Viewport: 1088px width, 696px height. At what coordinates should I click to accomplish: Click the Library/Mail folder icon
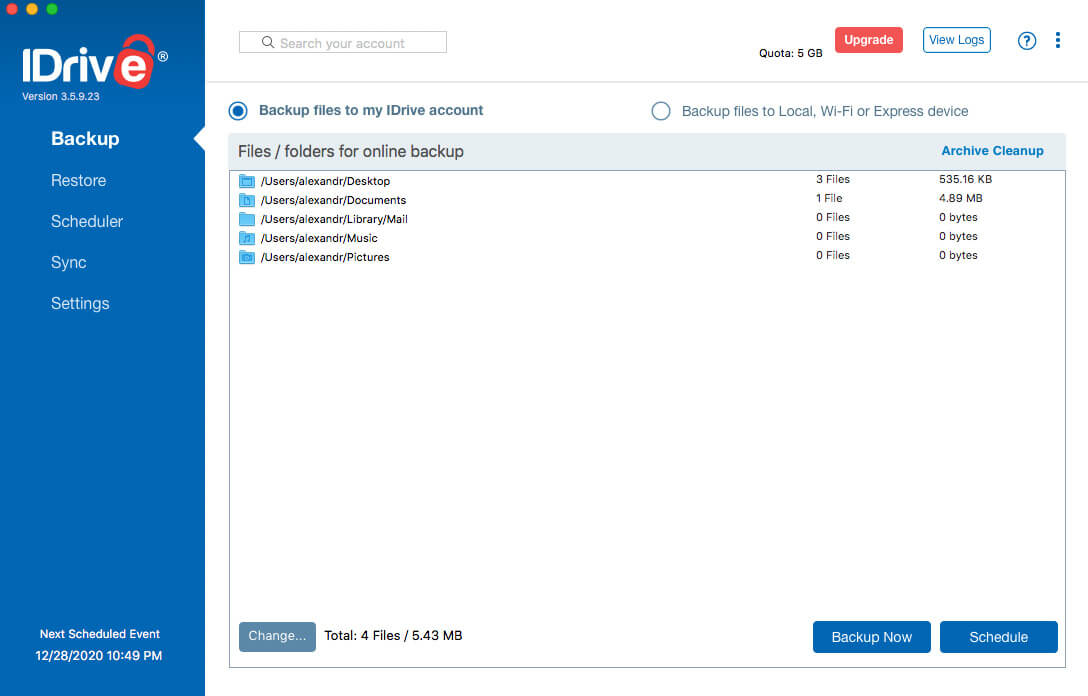(247, 219)
